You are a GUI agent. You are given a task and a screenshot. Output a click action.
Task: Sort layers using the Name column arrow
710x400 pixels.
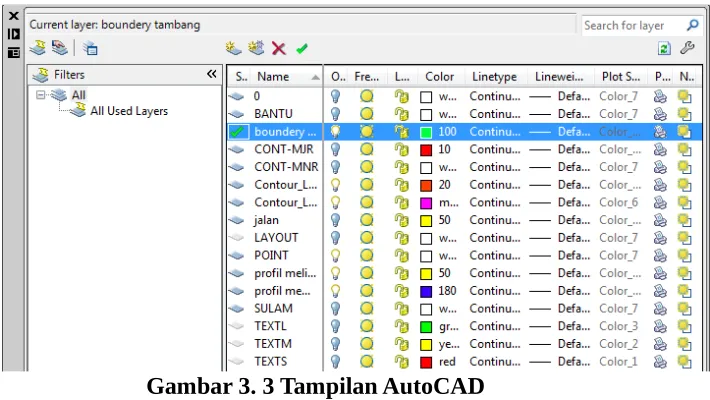(315, 77)
